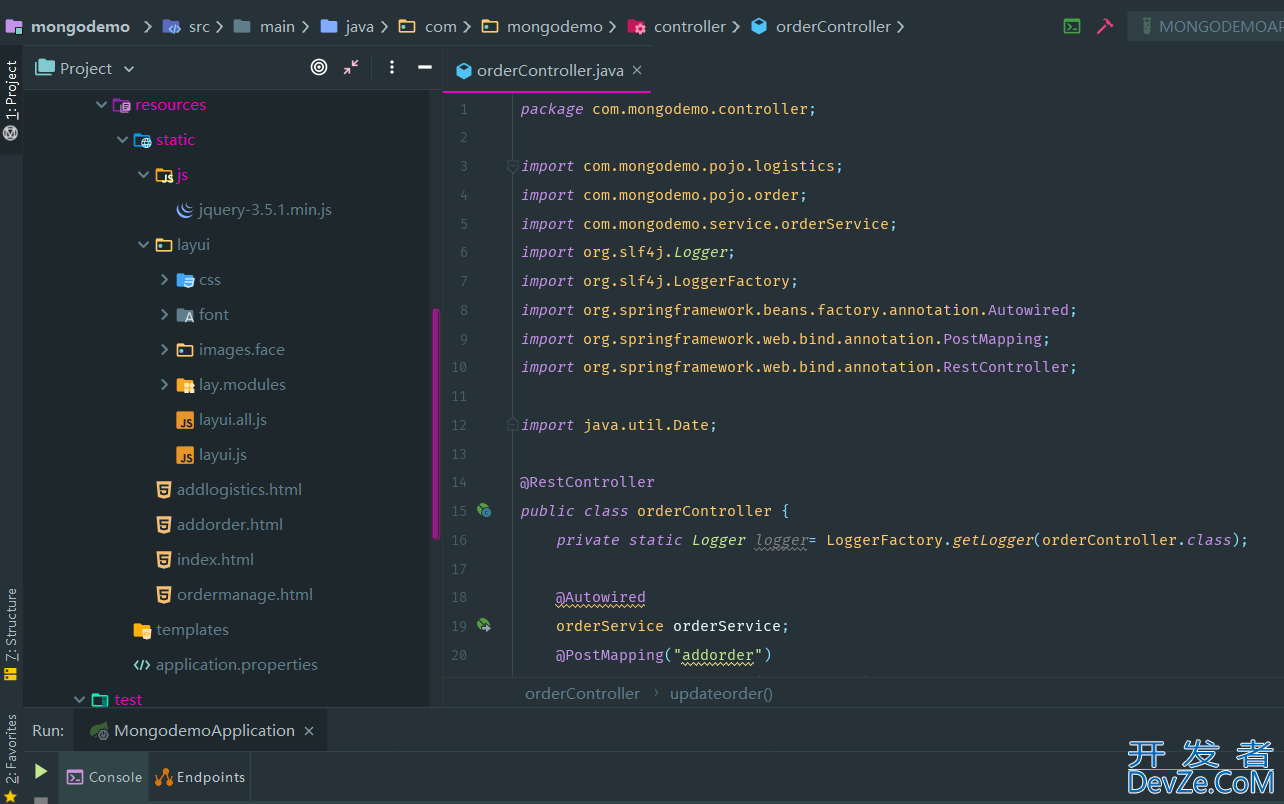Click the collapse all icon in Project panel
Screen dimensions: 1284x804
[x=351, y=67]
